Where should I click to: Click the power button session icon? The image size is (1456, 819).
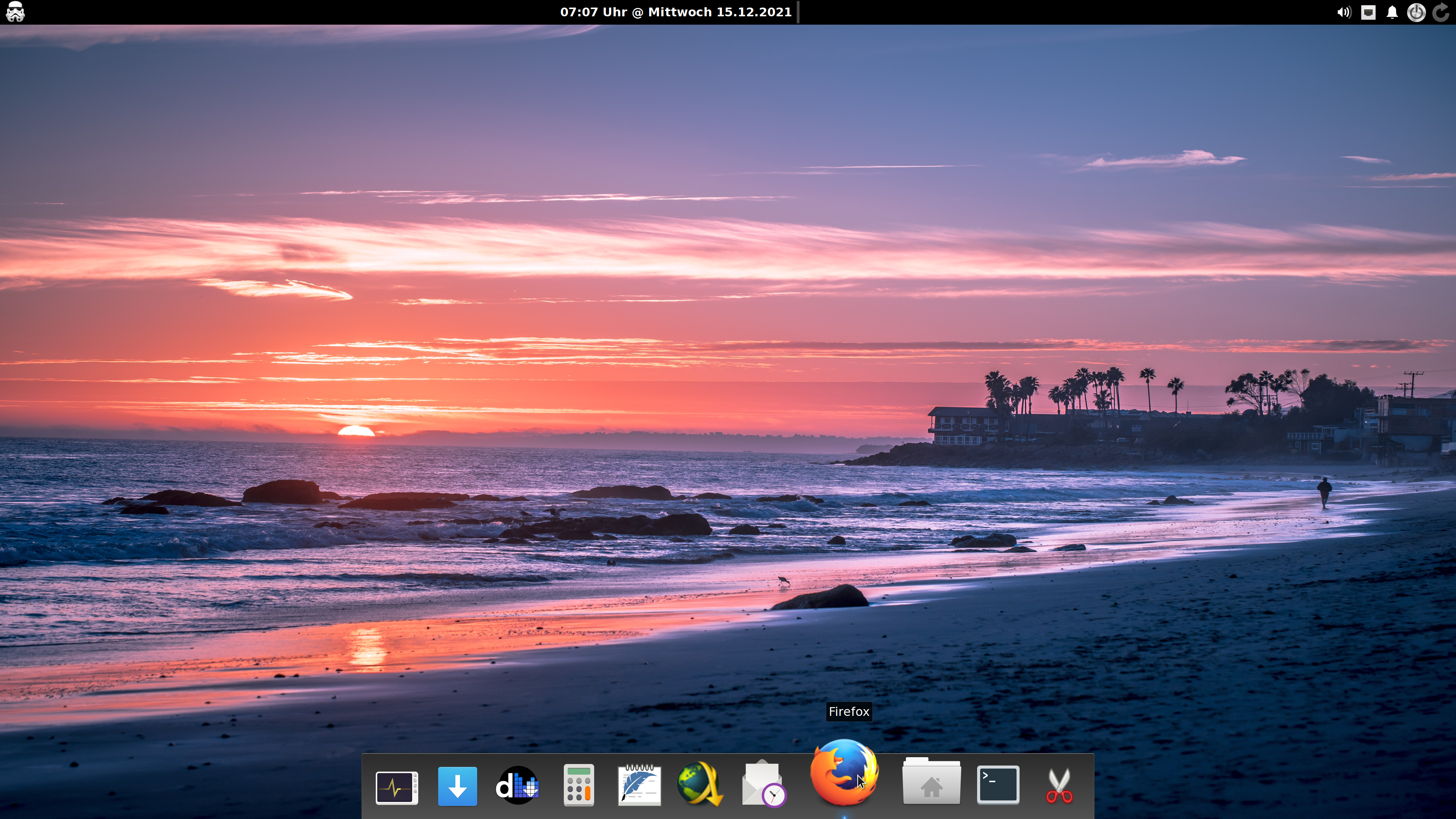coord(1416,13)
